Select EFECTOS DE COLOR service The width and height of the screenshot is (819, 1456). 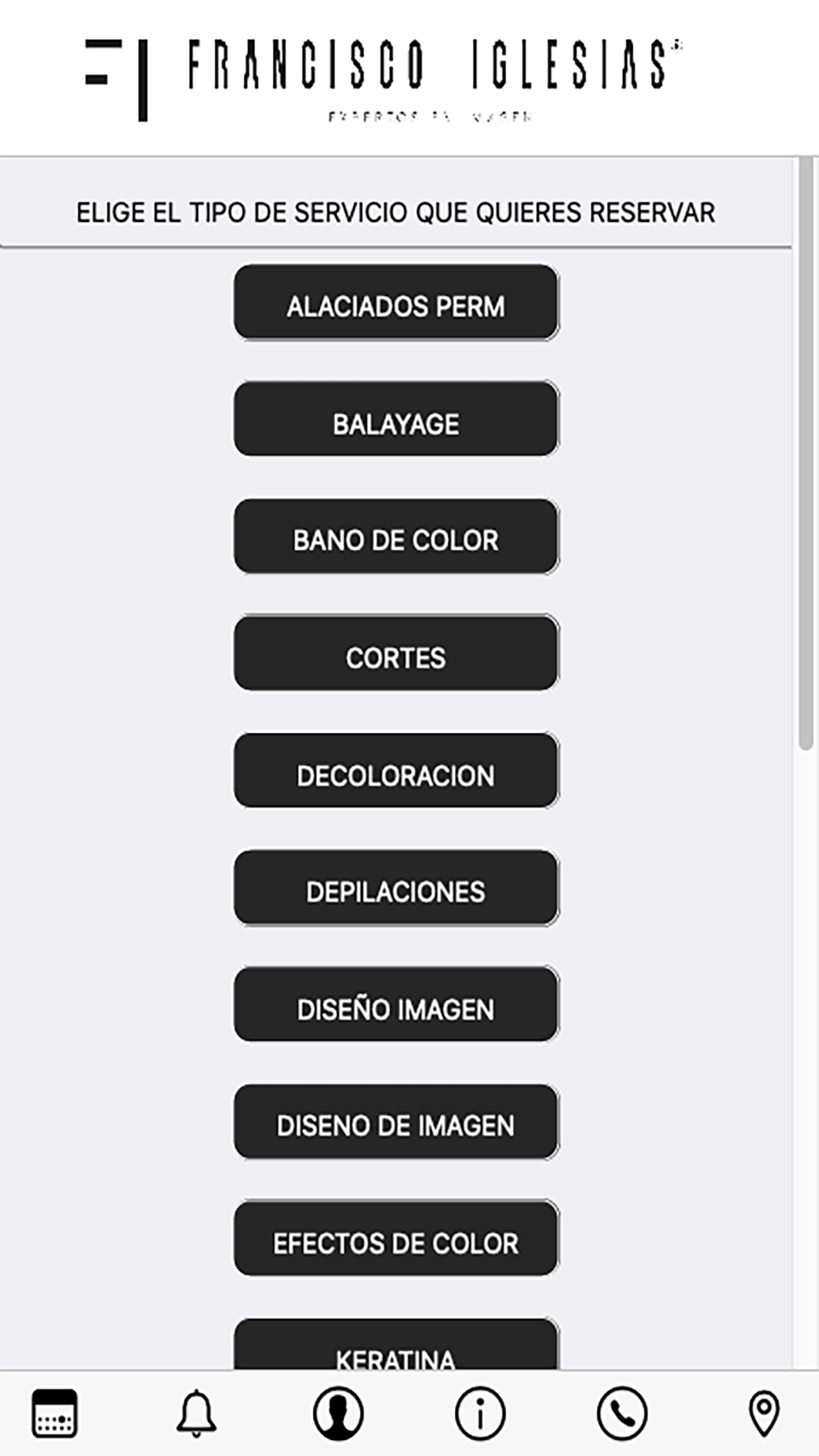point(396,1239)
